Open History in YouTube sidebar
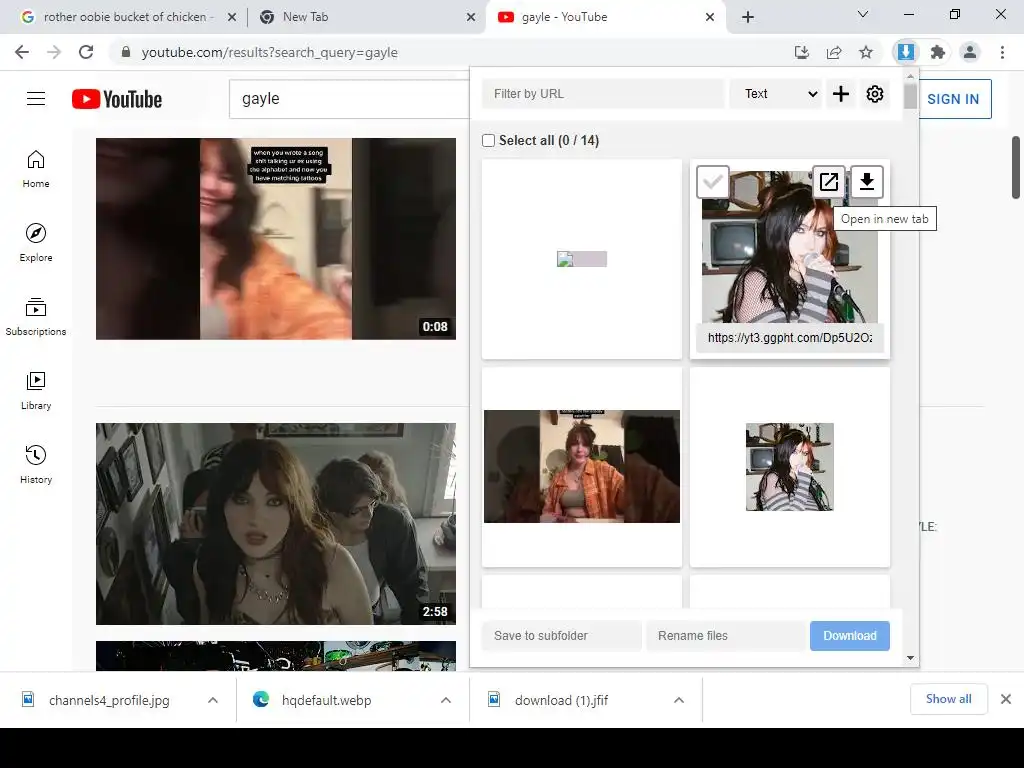The image size is (1024, 768). coord(36,464)
